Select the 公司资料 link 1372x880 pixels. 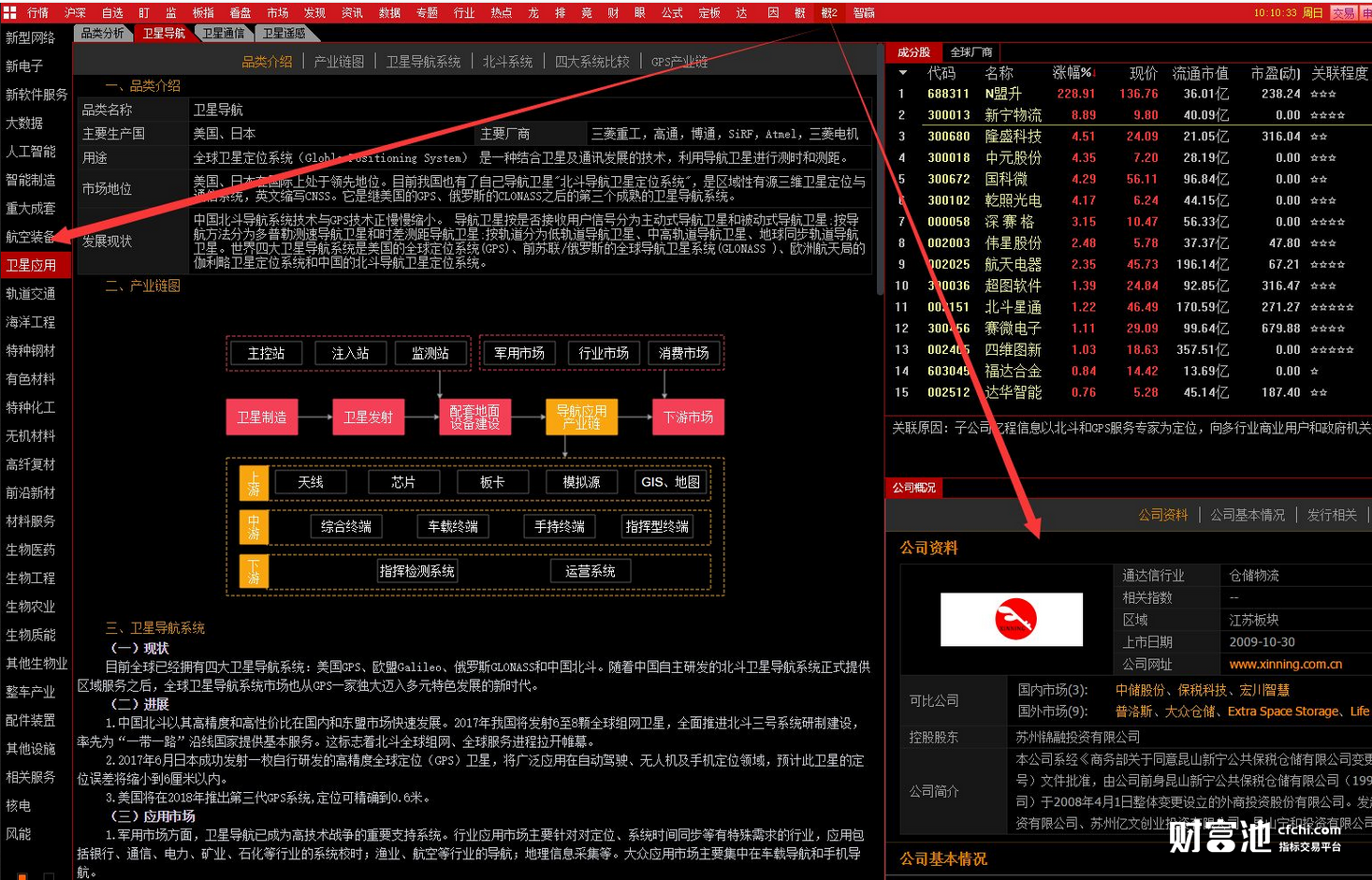pyautogui.click(x=1162, y=516)
